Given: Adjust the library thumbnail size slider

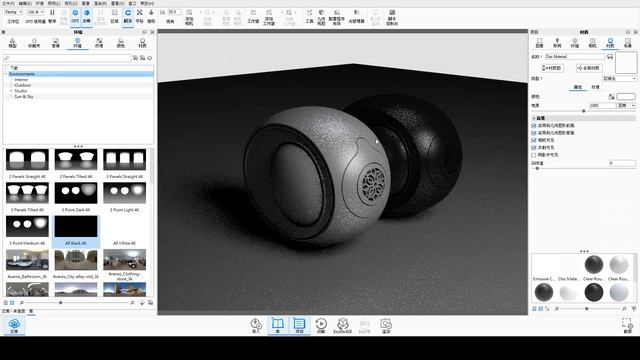Looking at the screenshot, I should tap(60, 303).
